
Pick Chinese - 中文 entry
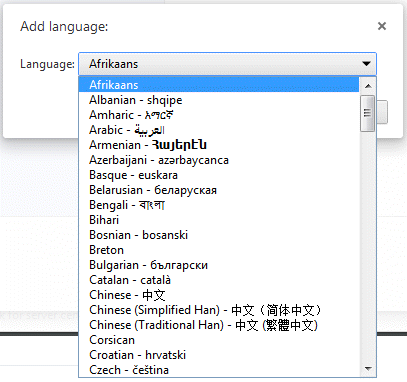[219, 295]
